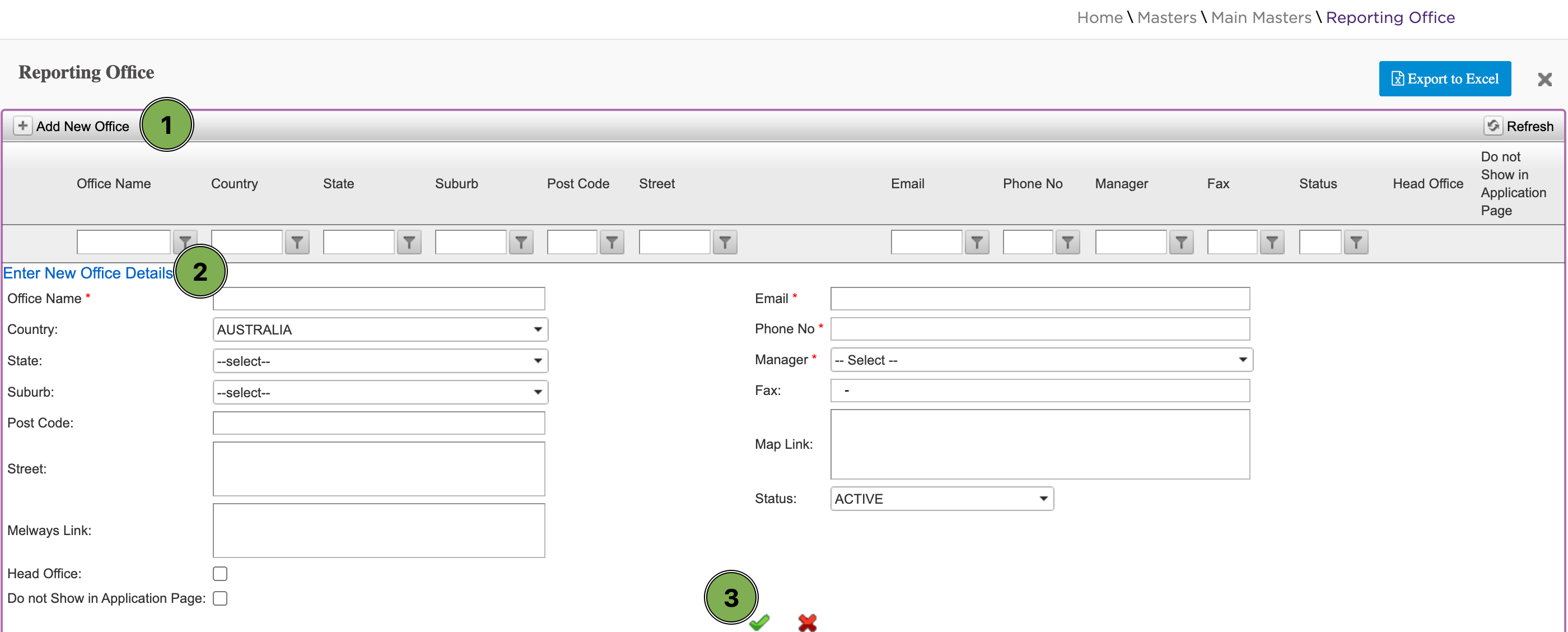
Task: Open the Country dropdown showing AUSTRALIA
Action: pyautogui.click(x=380, y=329)
